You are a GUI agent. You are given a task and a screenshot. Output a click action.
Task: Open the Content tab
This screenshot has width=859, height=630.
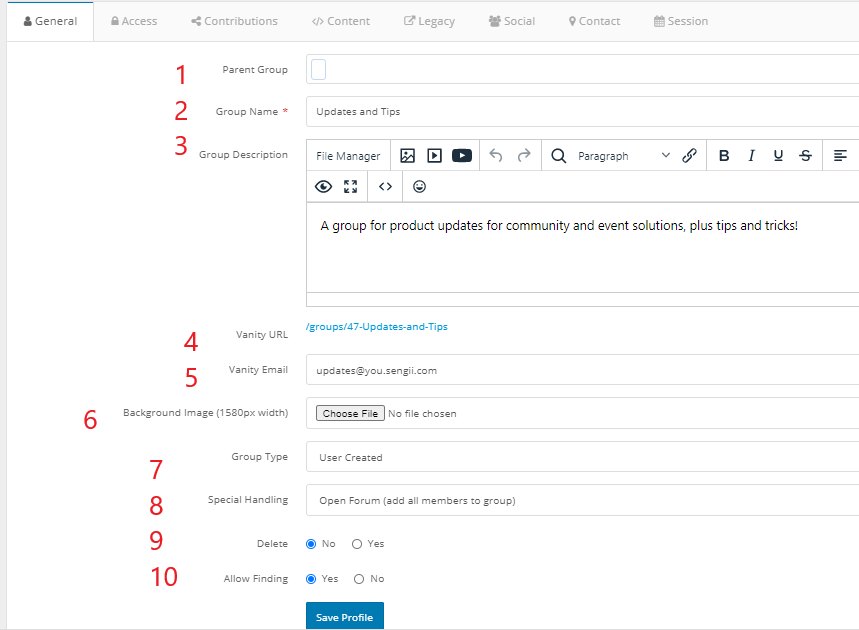341,21
